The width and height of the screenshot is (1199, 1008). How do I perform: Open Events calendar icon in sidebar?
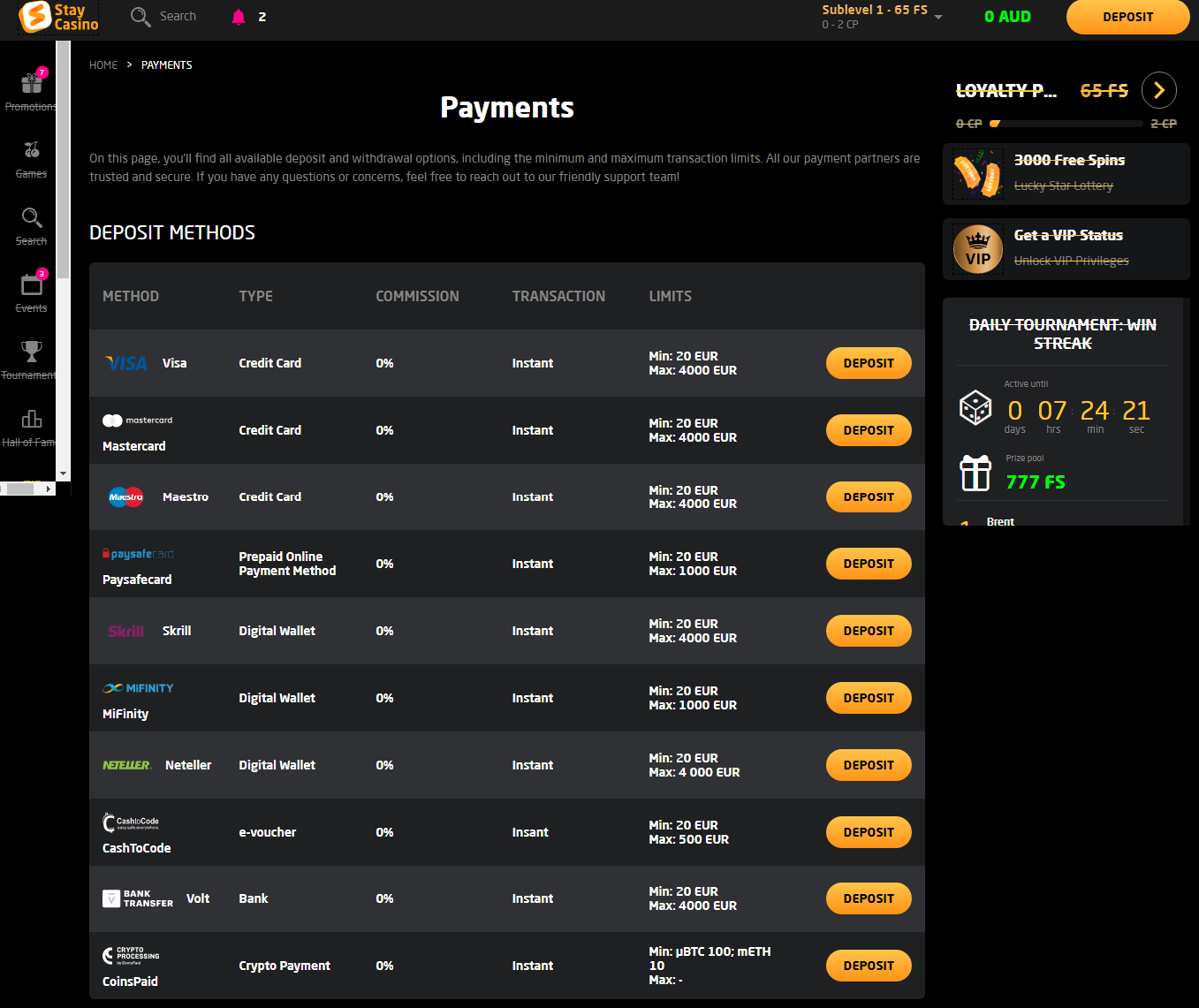click(x=32, y=285)
